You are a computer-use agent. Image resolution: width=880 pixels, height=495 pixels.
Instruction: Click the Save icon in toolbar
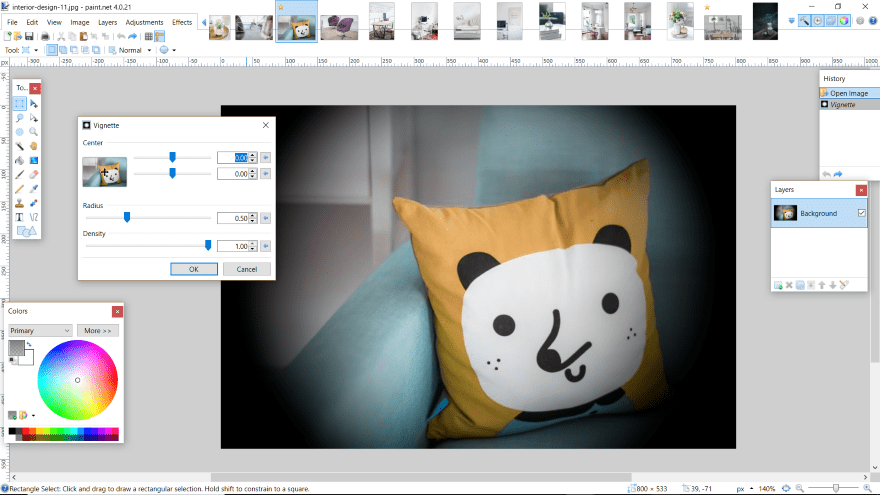point(30,36)
